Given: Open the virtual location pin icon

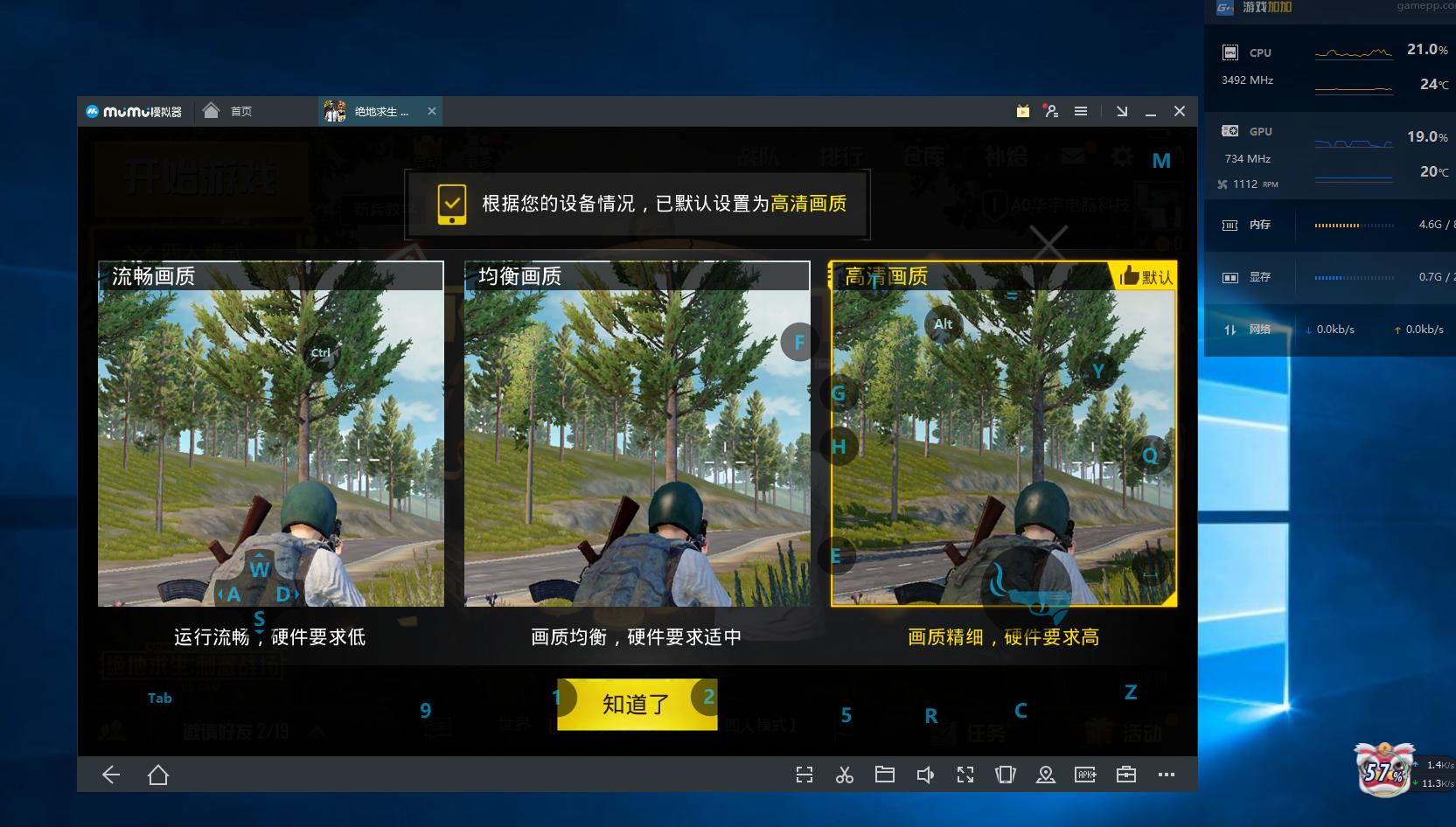Looking at the screenshot, I should click(1046, 775).
